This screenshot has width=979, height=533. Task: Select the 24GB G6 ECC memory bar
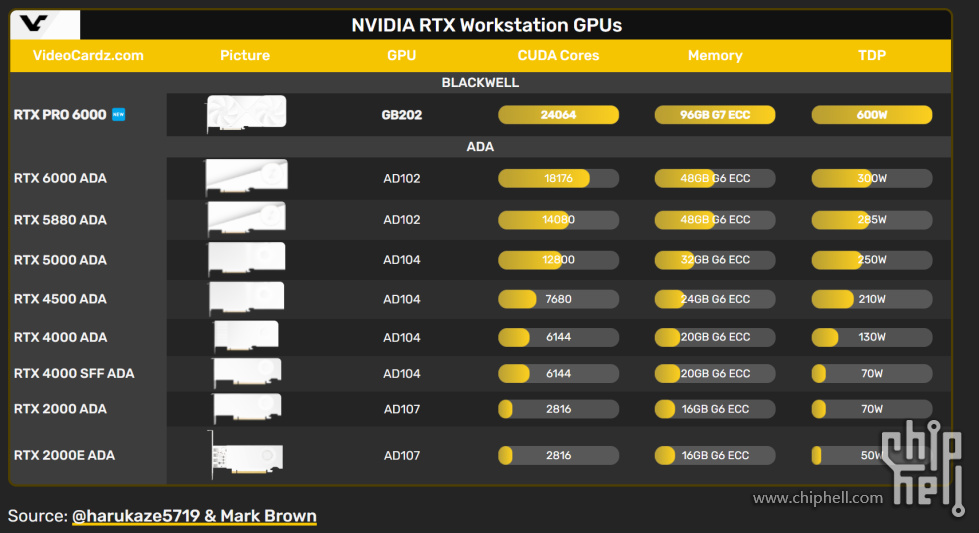(x=715, y=299)
